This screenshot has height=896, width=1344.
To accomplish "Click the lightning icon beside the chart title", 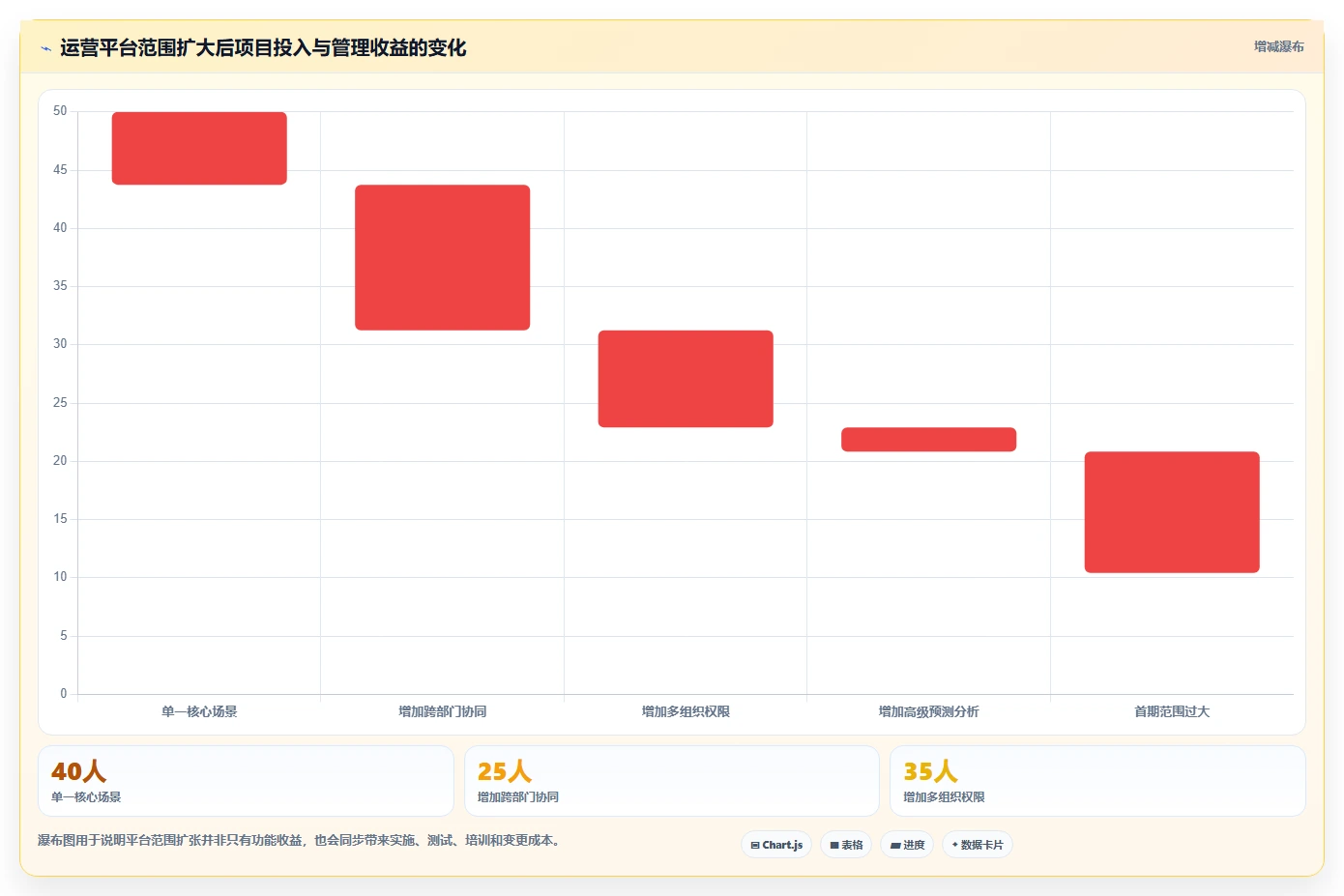I will click(x=45, y=48).
